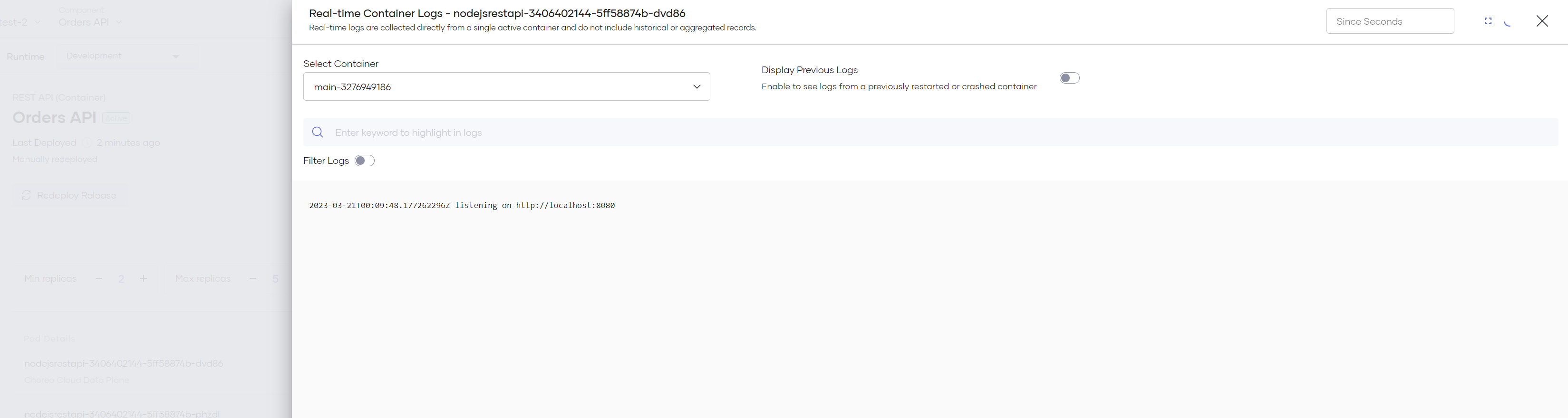Select pod nodejsrestapi-3406402144-5ff58874b-dvd86 in Pod Details

(x=124, y=363)
